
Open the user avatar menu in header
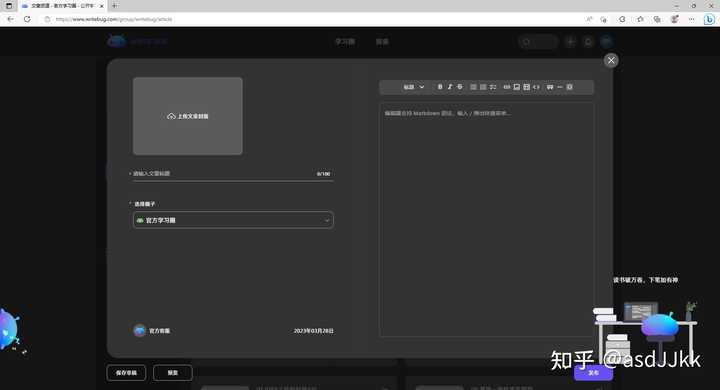pyautogui.click(x=607, y=42)
